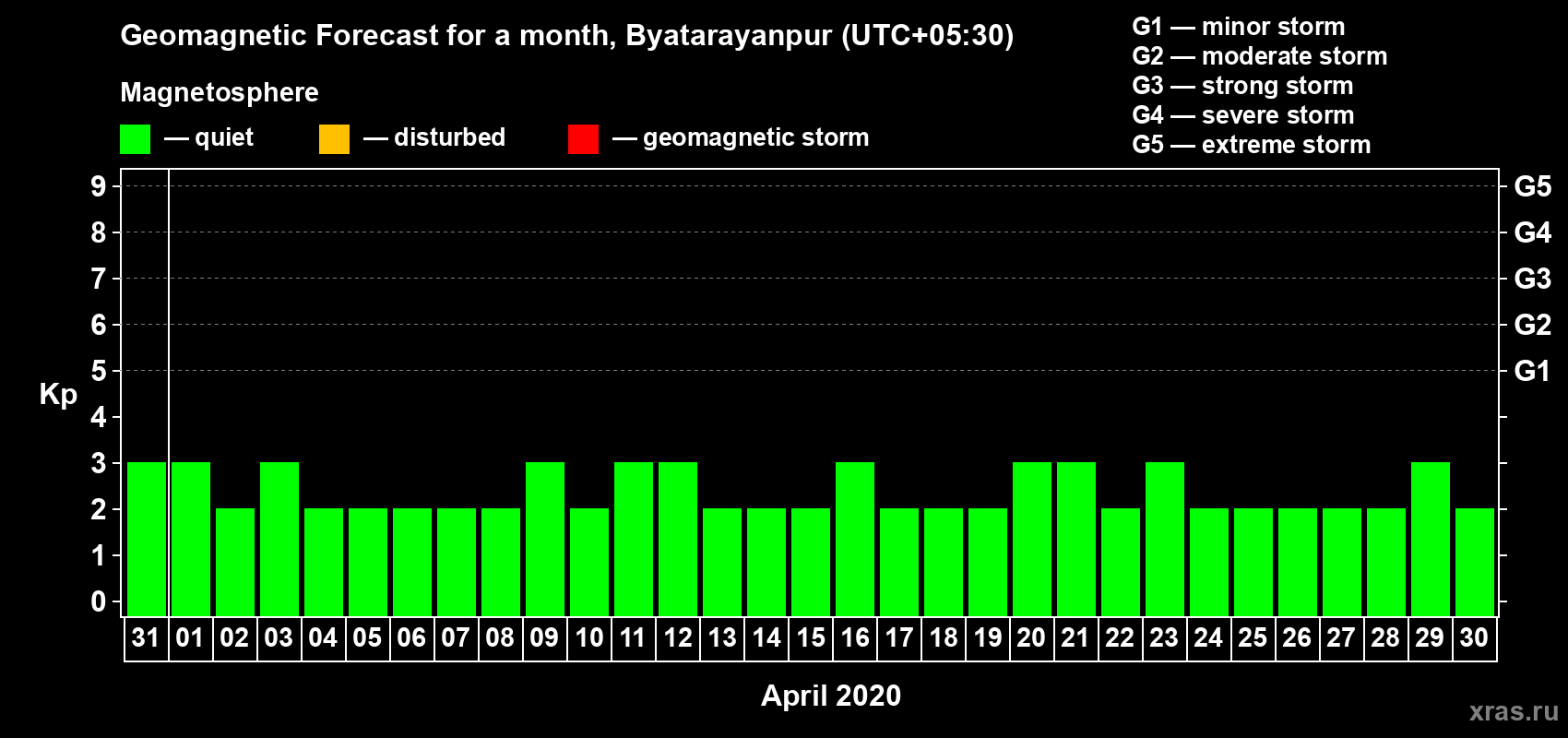Click the '— quiet' legend text

[208, 138]
